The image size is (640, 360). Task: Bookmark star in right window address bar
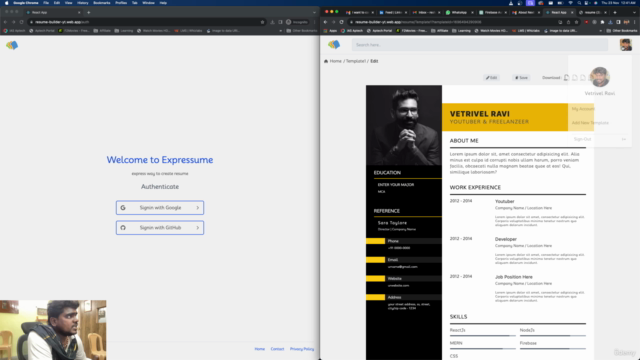coord(576,22)
